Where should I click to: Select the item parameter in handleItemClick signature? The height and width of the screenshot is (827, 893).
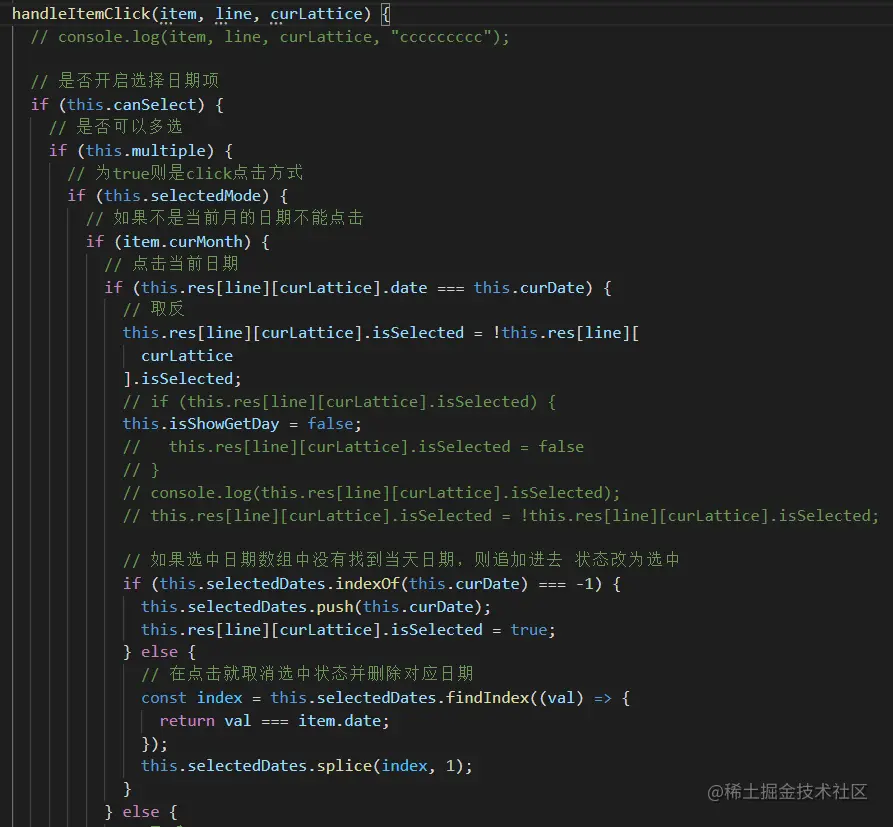(x=178, y=14)
